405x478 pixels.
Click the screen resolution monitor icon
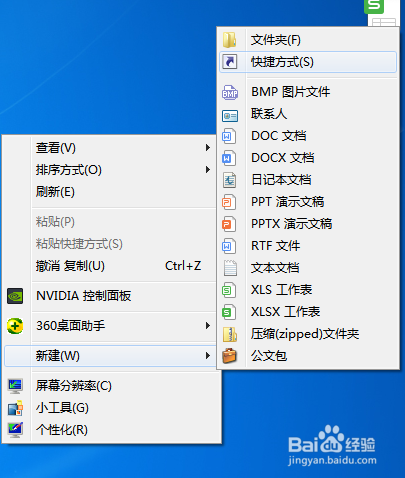(15, 386)
